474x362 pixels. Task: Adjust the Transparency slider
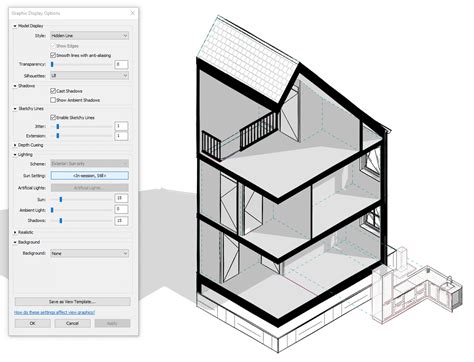52,64
